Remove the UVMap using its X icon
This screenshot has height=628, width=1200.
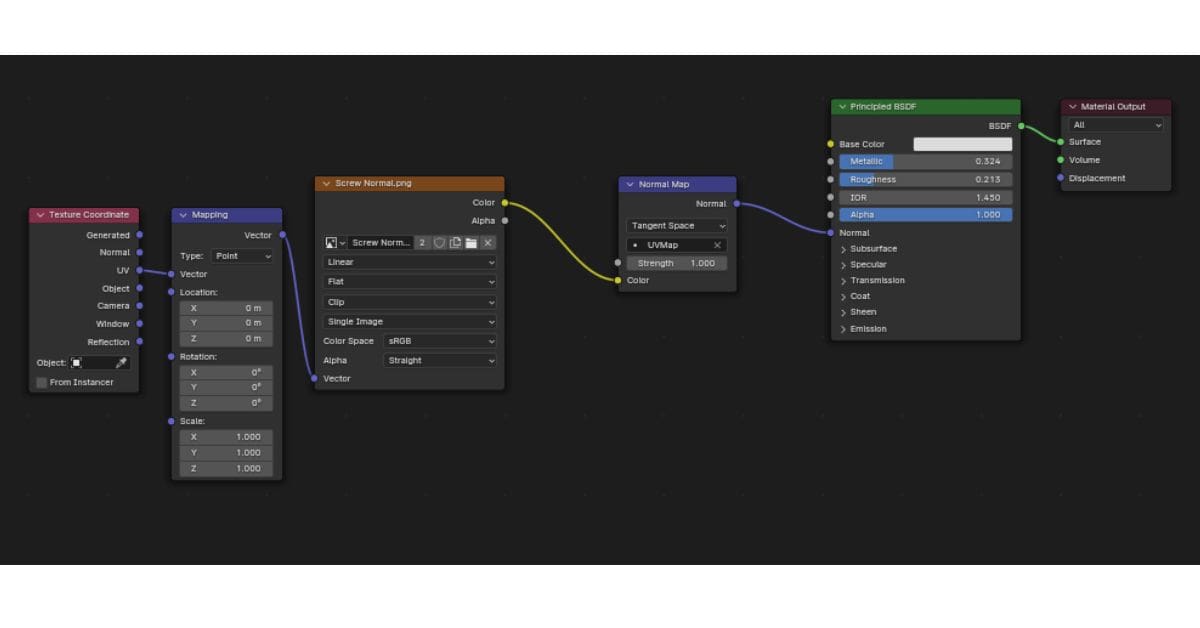coord(717,245)
